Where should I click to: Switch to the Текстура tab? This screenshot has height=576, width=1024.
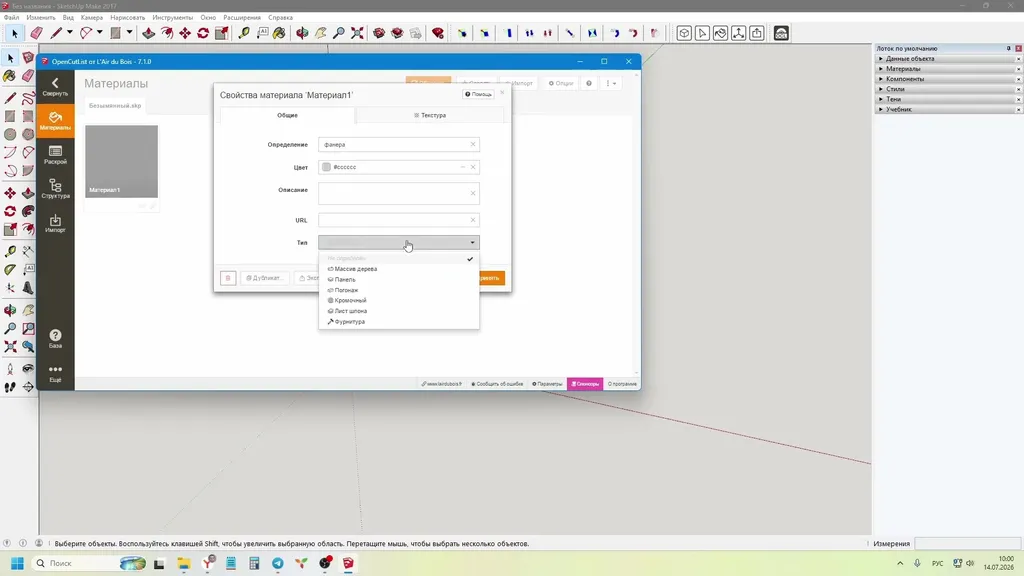(x=430, y=116)
